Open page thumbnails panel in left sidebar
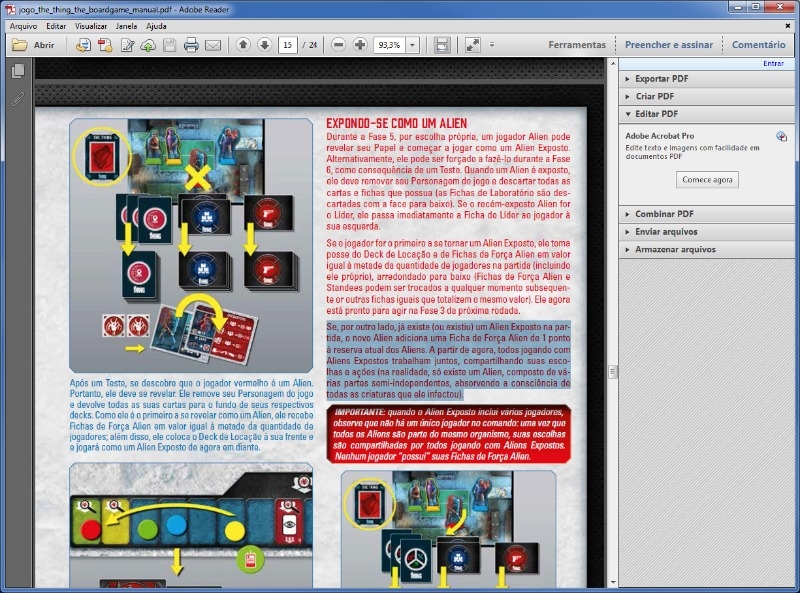 pyautogui.click(x=17, y=71)
